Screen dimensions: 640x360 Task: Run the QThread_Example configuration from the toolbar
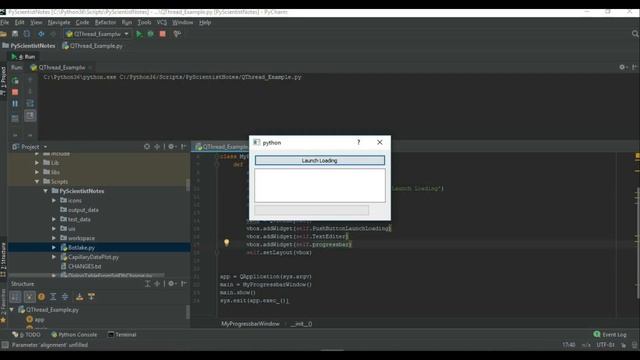tap(139, 34)
